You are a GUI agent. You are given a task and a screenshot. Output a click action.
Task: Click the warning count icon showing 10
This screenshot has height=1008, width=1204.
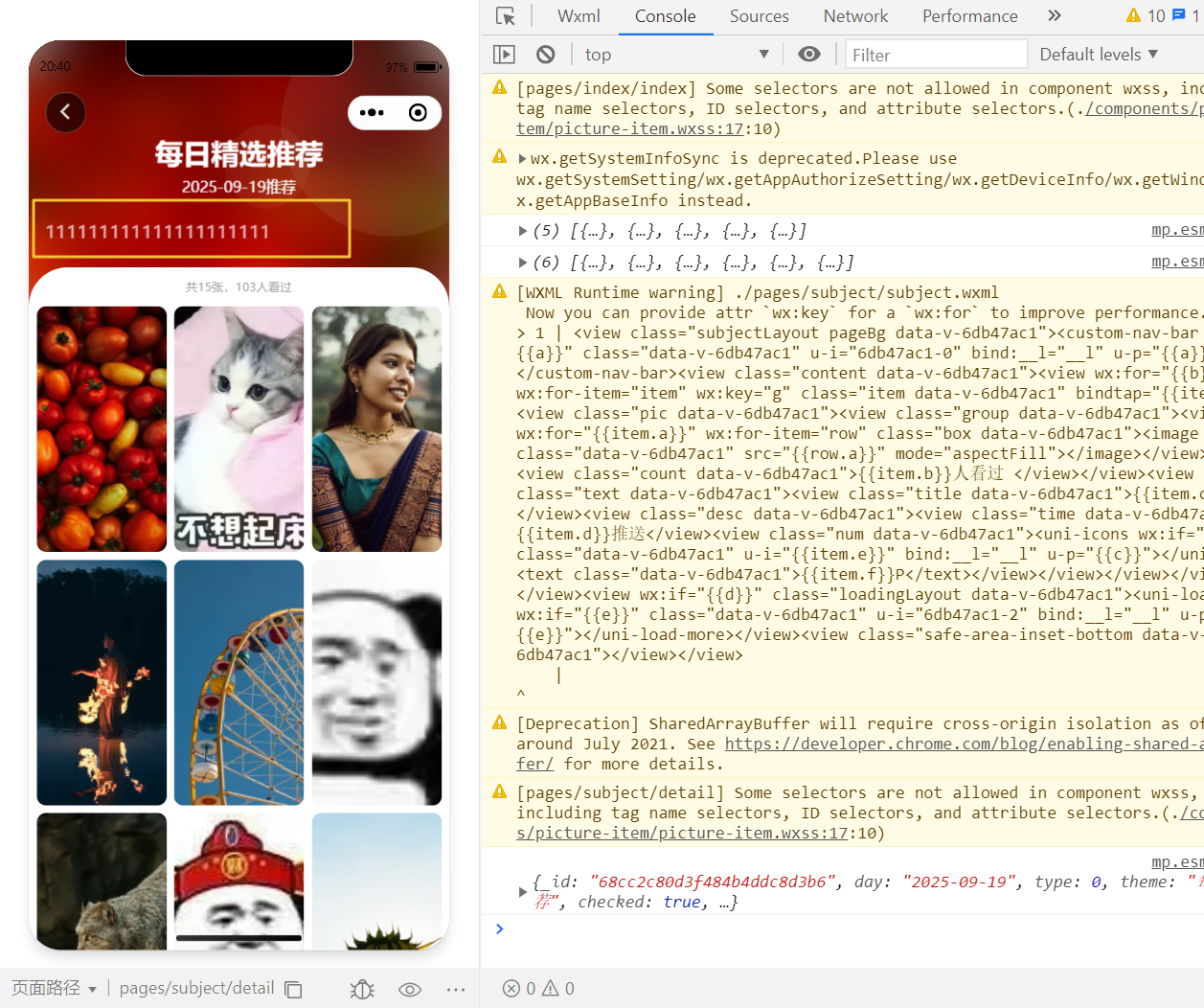click(1146, 15)
